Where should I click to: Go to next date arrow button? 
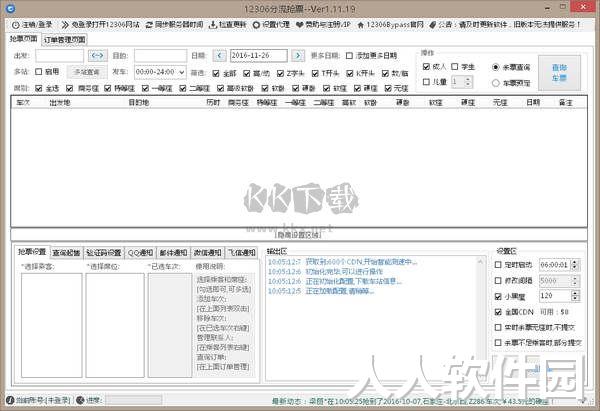click(x=298, y=55)
